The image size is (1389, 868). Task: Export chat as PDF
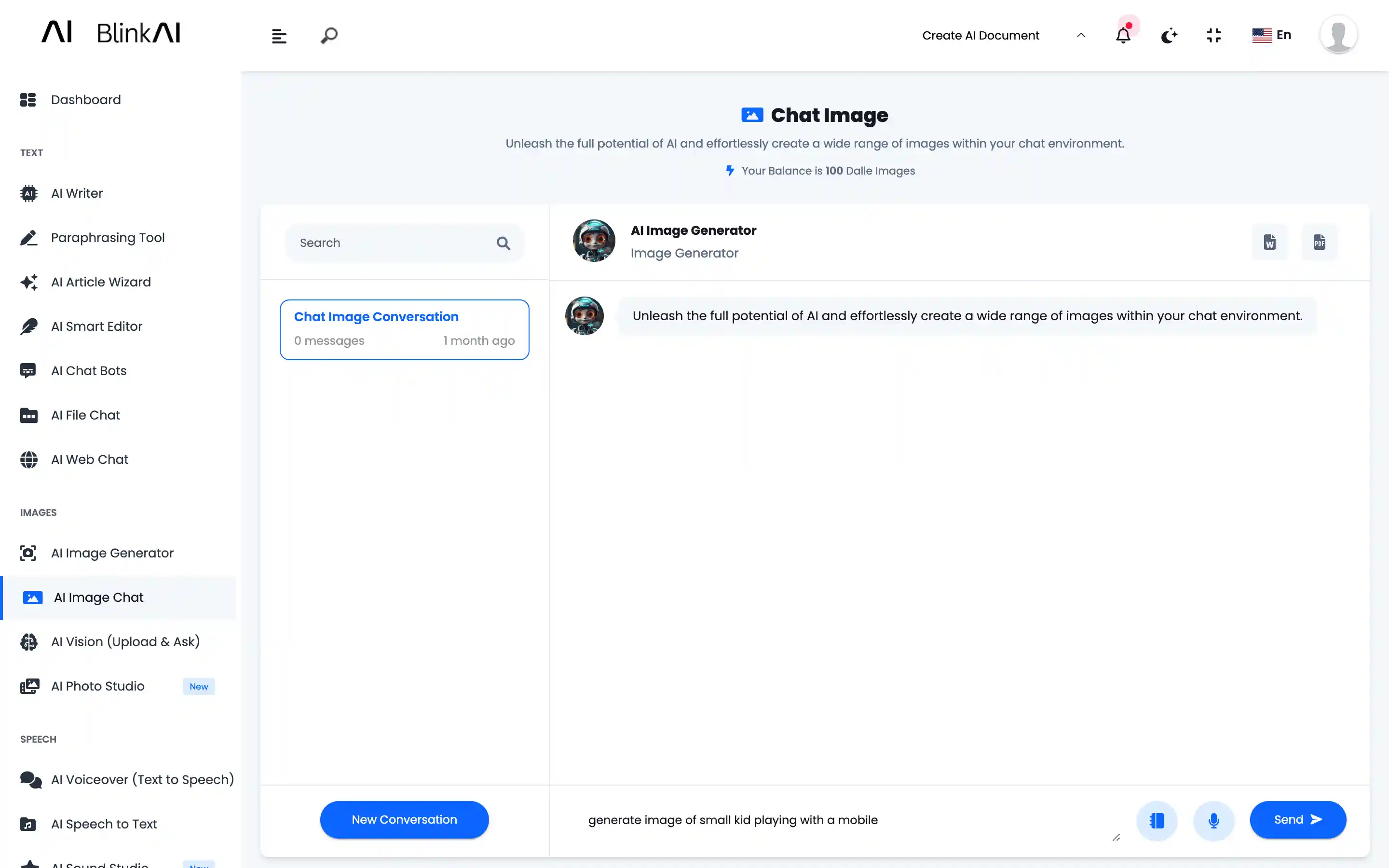coord(1320,242)
